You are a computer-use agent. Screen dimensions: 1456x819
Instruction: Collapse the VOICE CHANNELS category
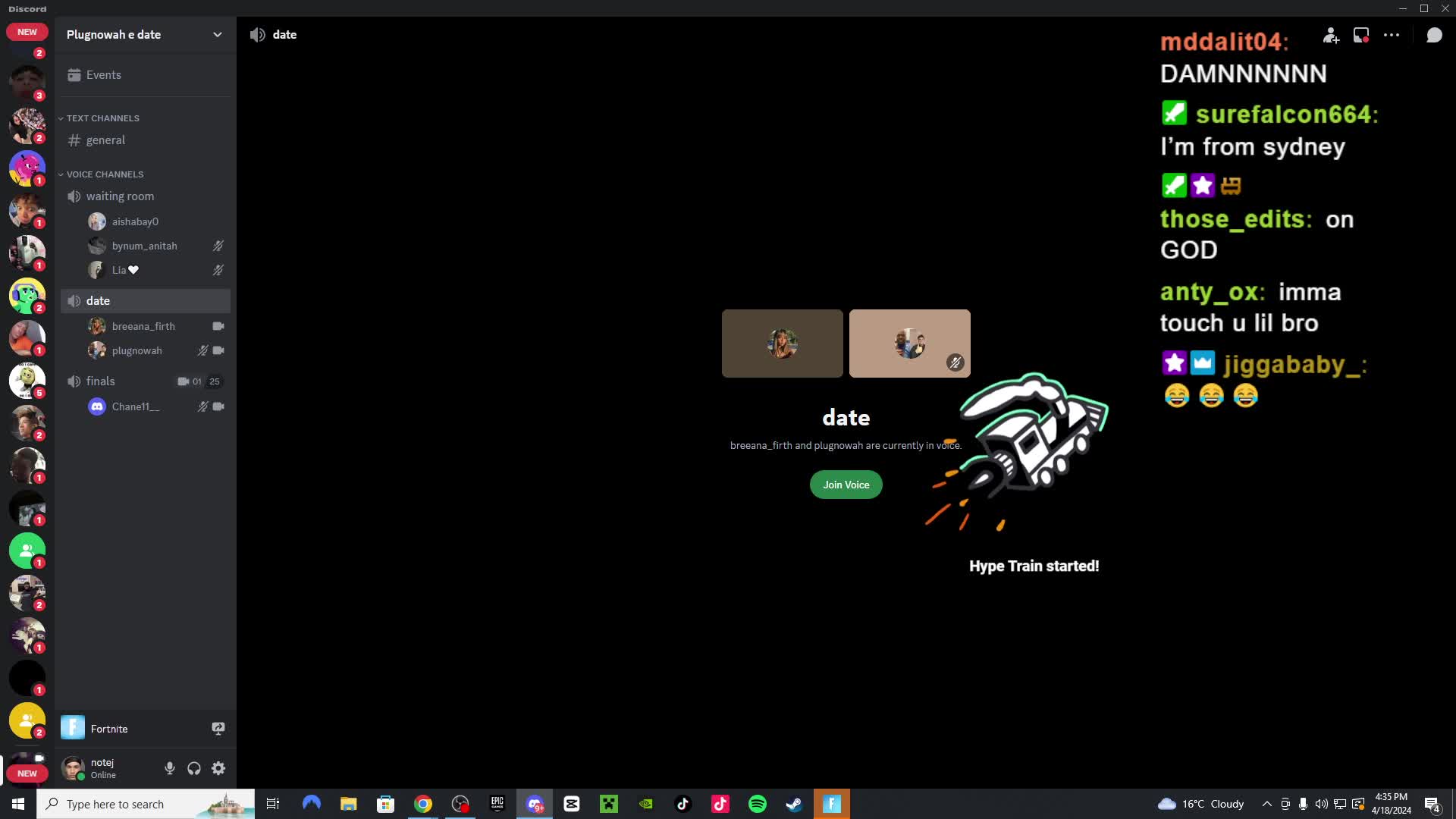105,174
